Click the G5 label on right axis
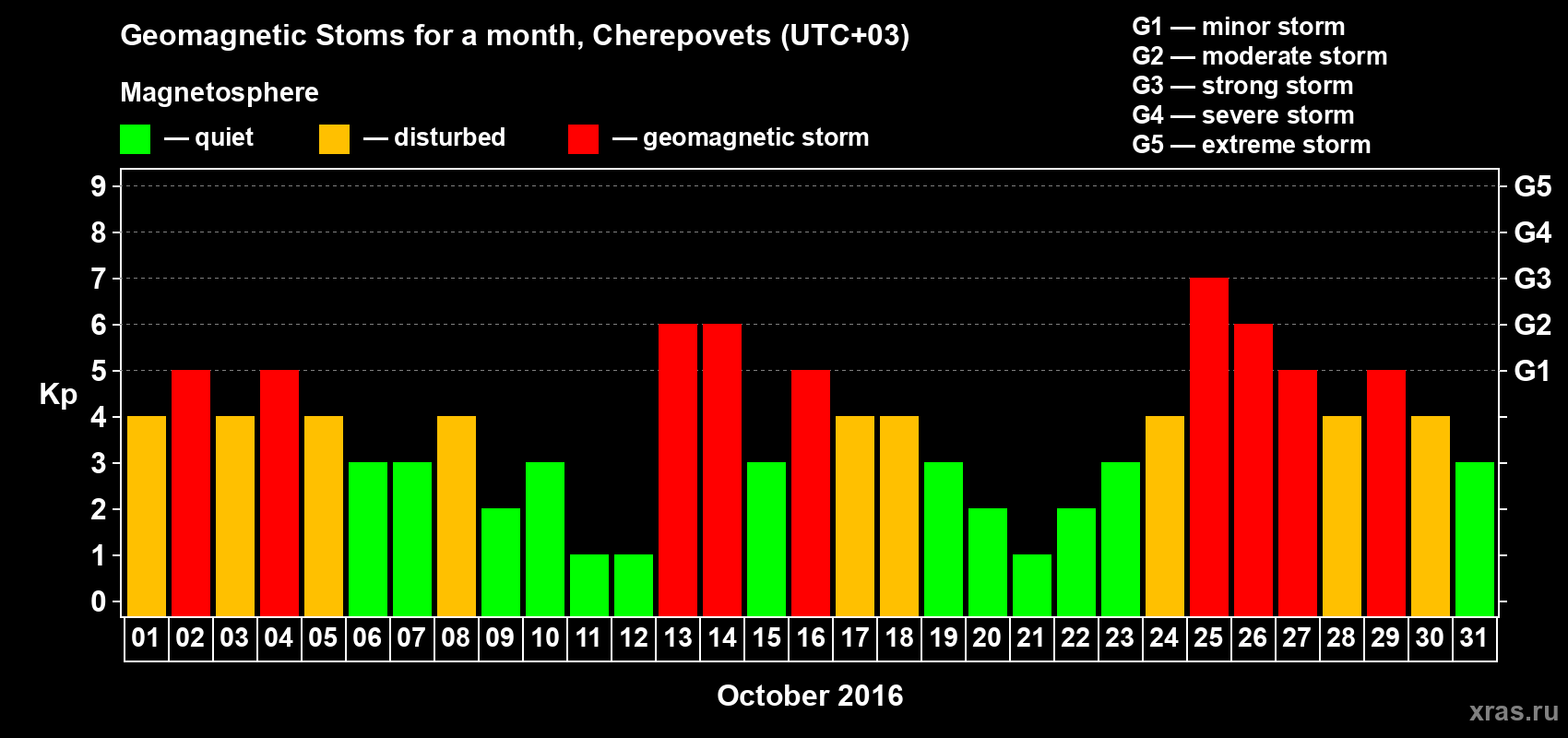 (x=1533, y=186)
